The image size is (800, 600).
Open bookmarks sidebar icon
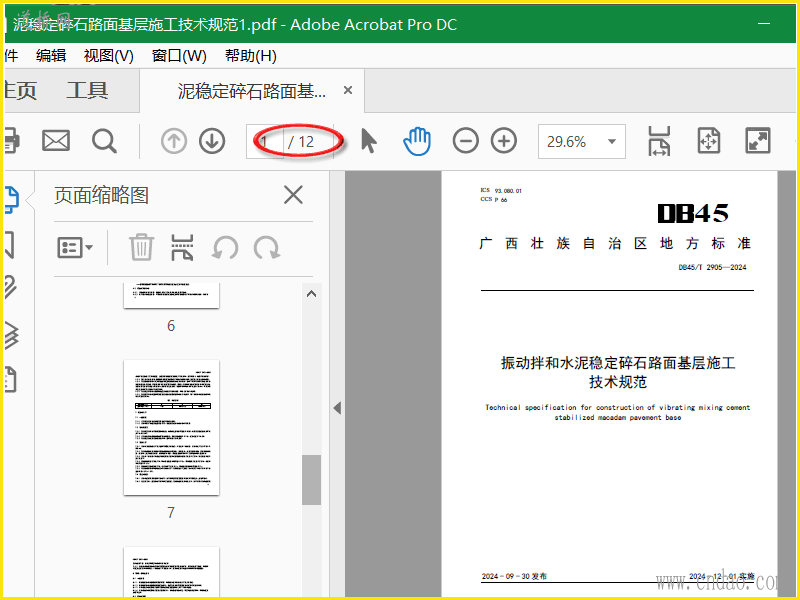(10, 245)
